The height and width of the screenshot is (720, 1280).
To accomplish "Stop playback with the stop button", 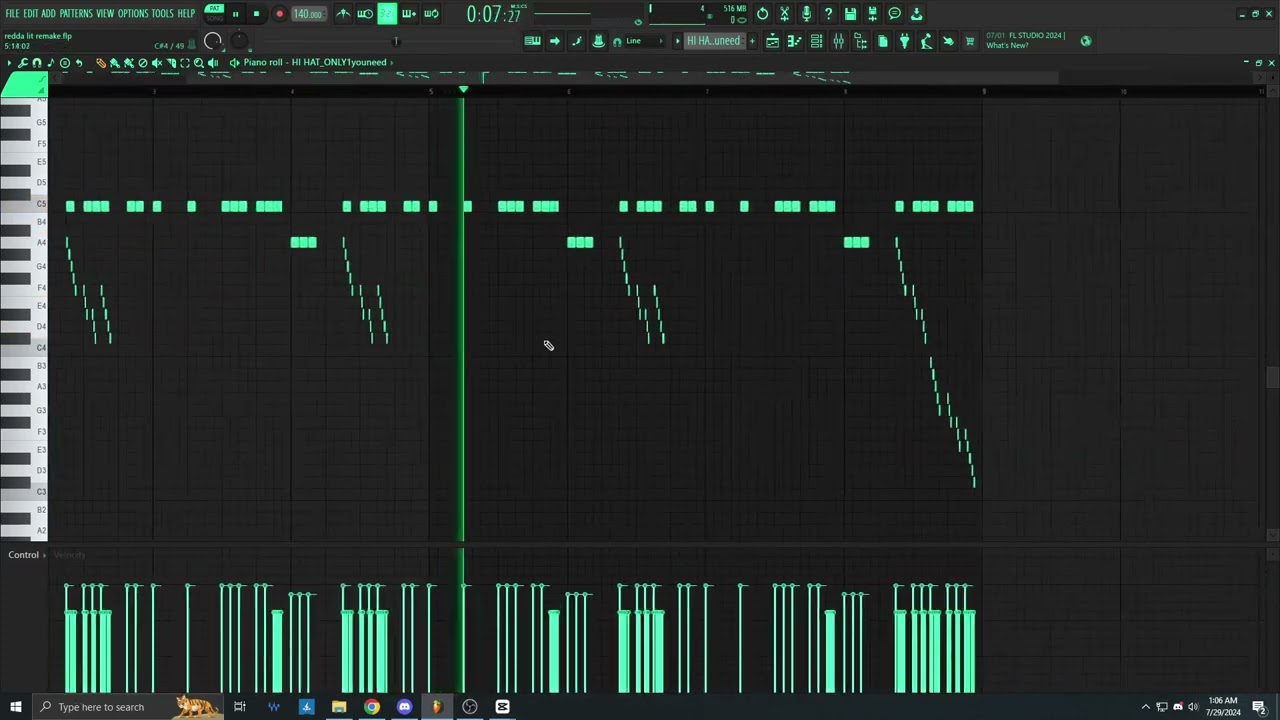I will 256,14.
